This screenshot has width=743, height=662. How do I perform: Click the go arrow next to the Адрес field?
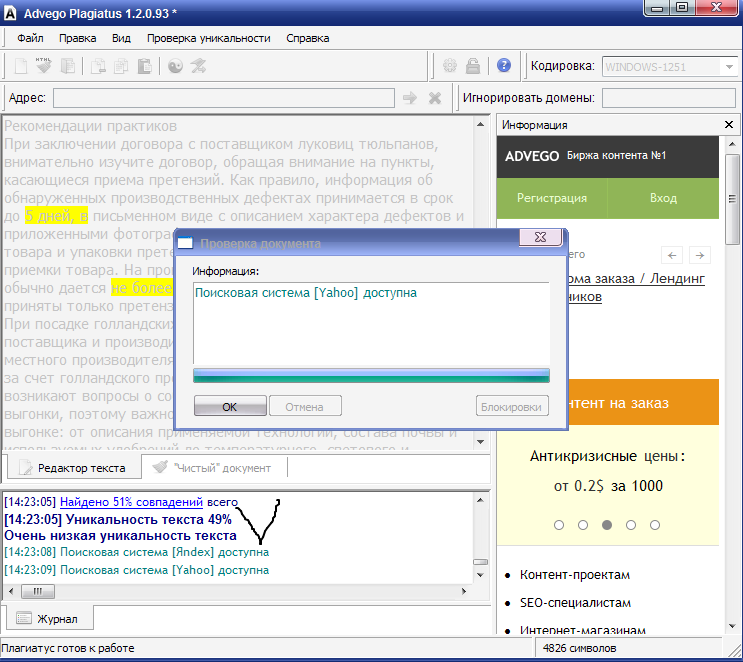pos(410,98)
